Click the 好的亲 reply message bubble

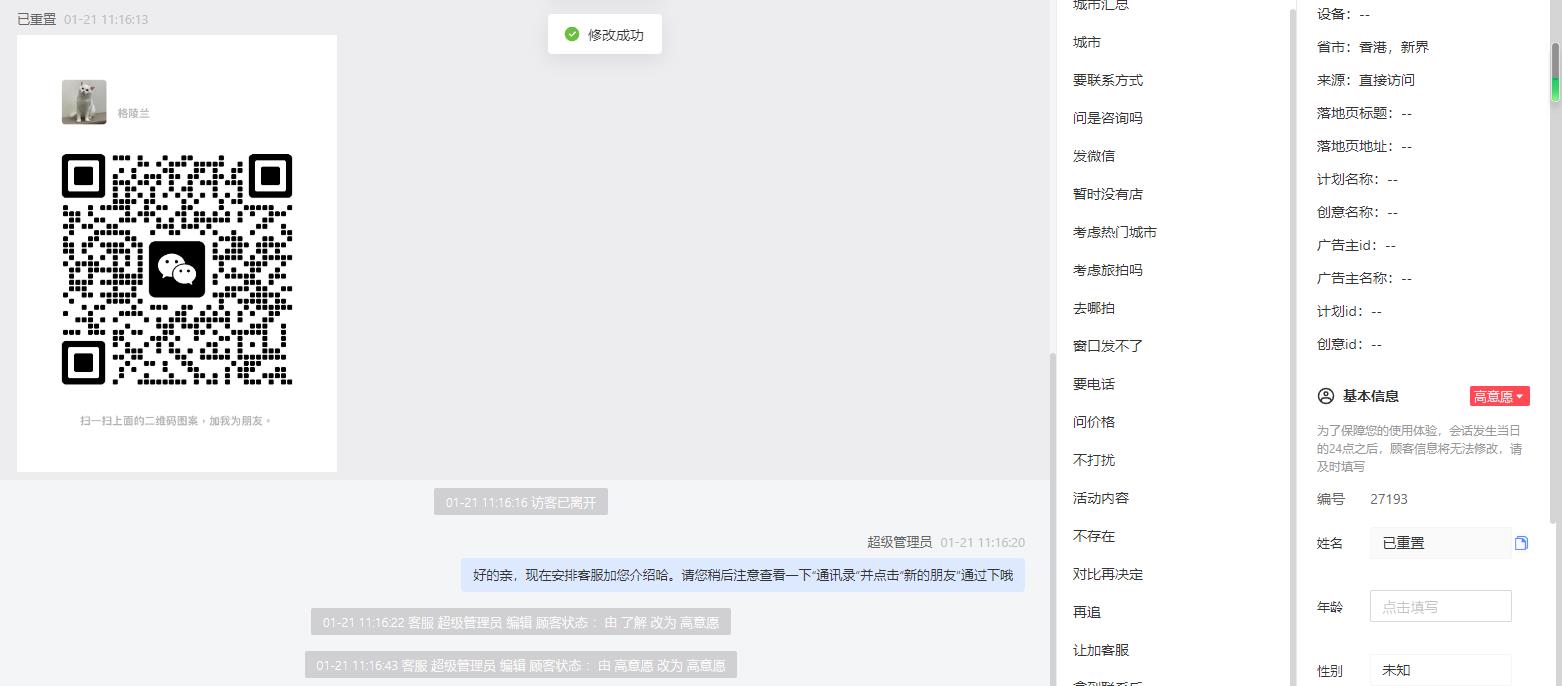[743, 575]
